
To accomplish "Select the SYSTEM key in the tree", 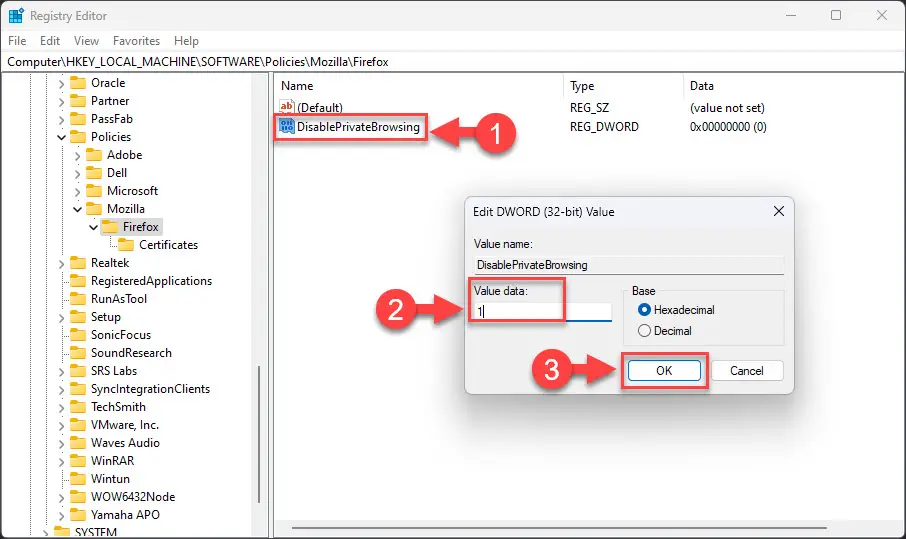I will (x=95, y=532).
